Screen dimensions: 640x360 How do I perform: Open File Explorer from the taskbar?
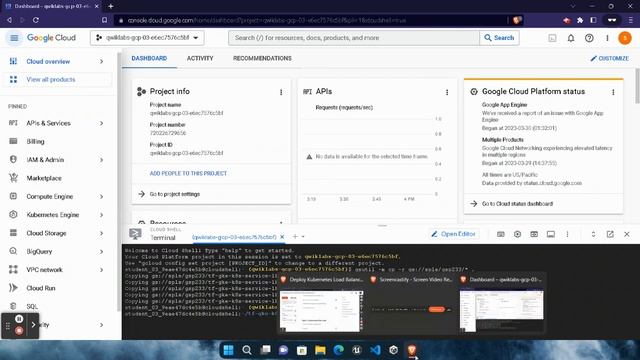320,350
